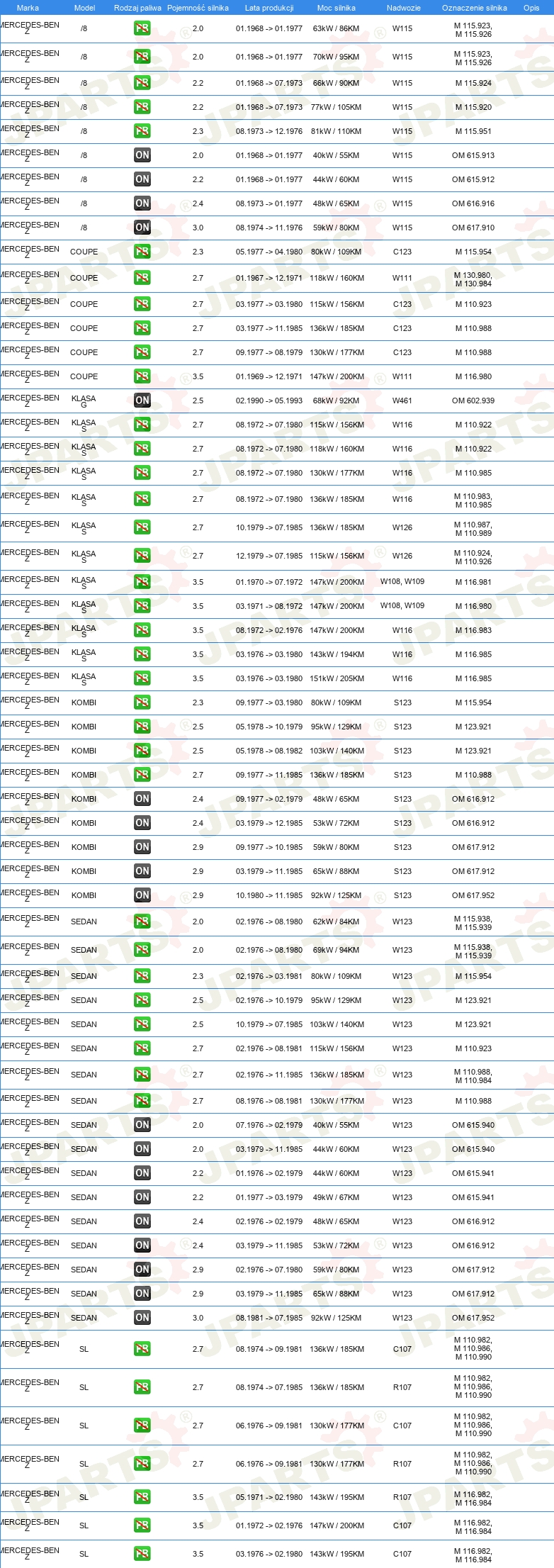
Task: Select the PB icon for engine M 116.981
Action: [142, 582]
